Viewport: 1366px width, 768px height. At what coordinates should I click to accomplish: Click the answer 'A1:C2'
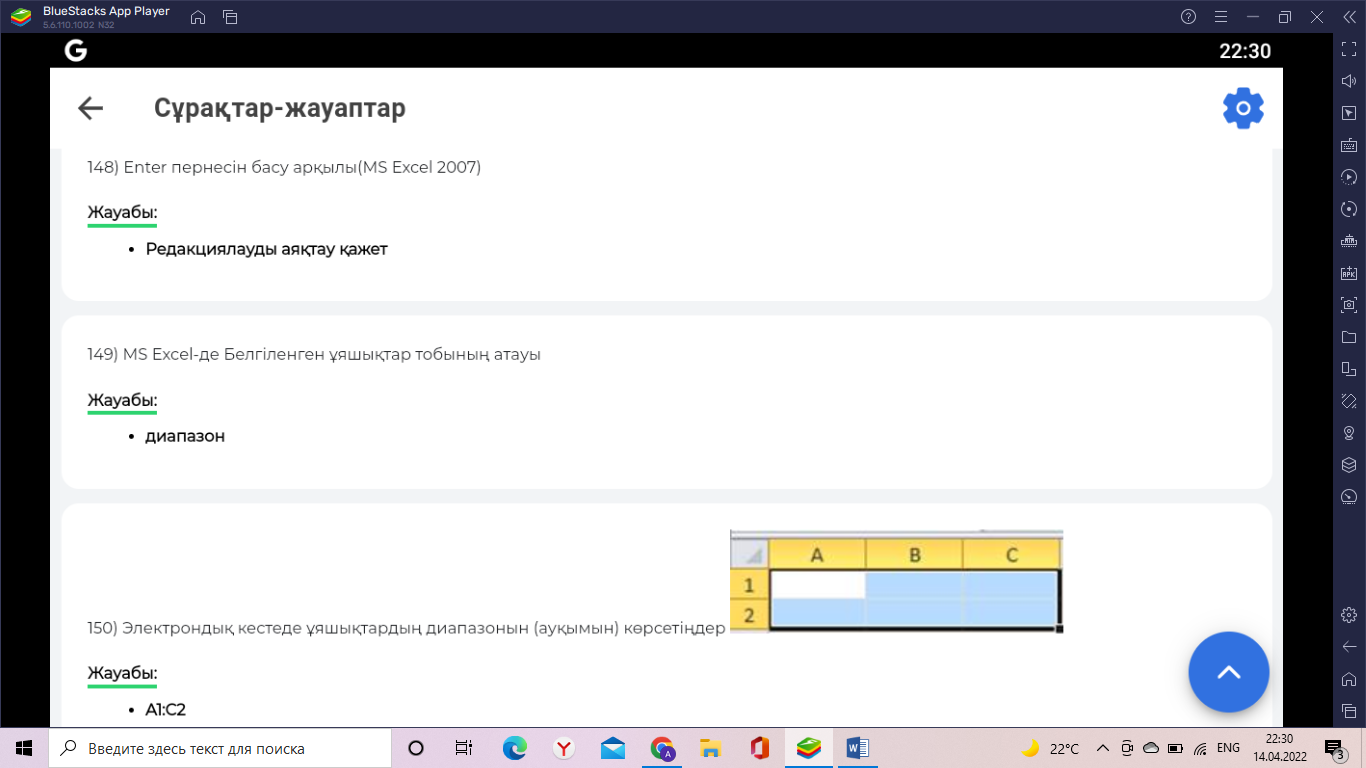[x=165, y=710]
